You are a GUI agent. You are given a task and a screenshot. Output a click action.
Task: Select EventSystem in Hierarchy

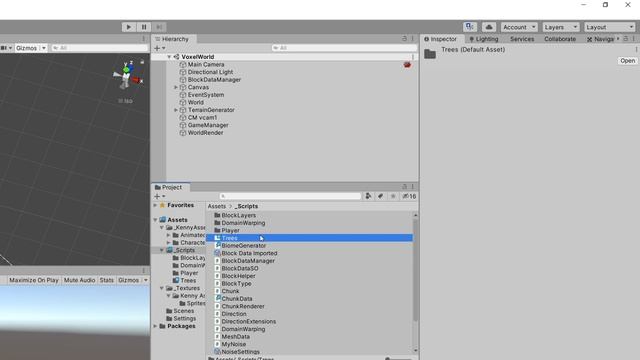pos(206,95)
